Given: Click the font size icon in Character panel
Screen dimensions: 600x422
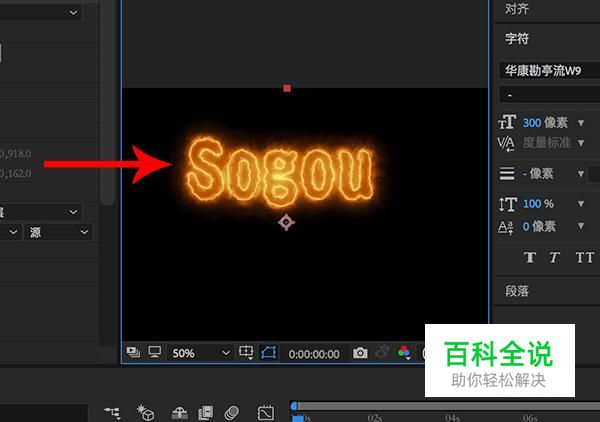Looking at the screenshot, I should point(507,122).
